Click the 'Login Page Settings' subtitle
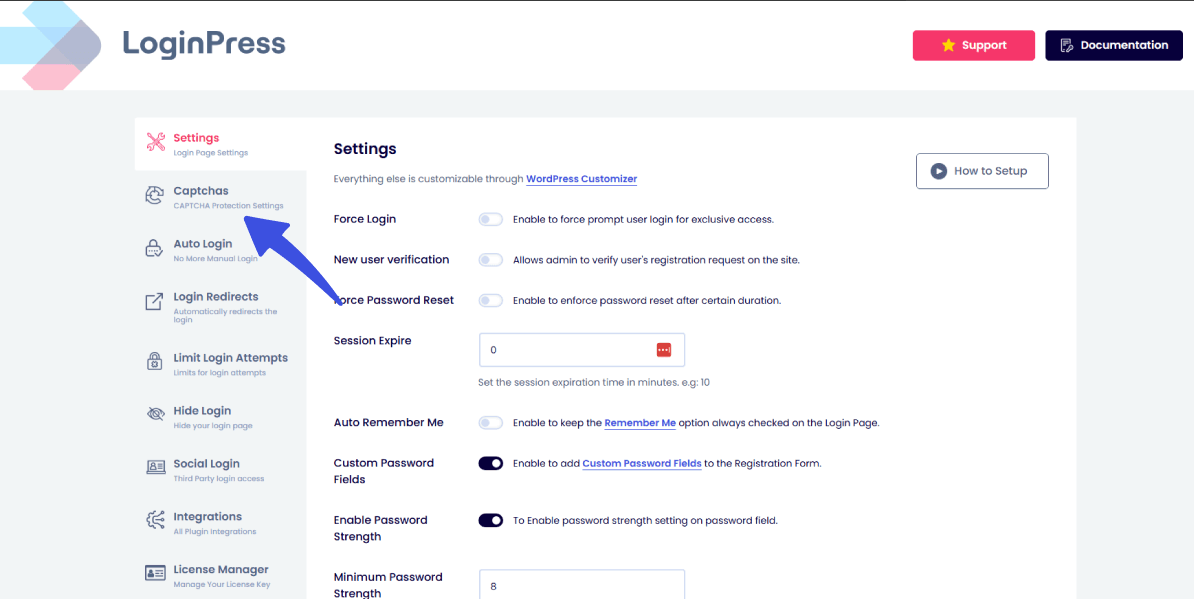Image resolution: width=1194 pixels, height=599 pixels. (x=211, y=153)
